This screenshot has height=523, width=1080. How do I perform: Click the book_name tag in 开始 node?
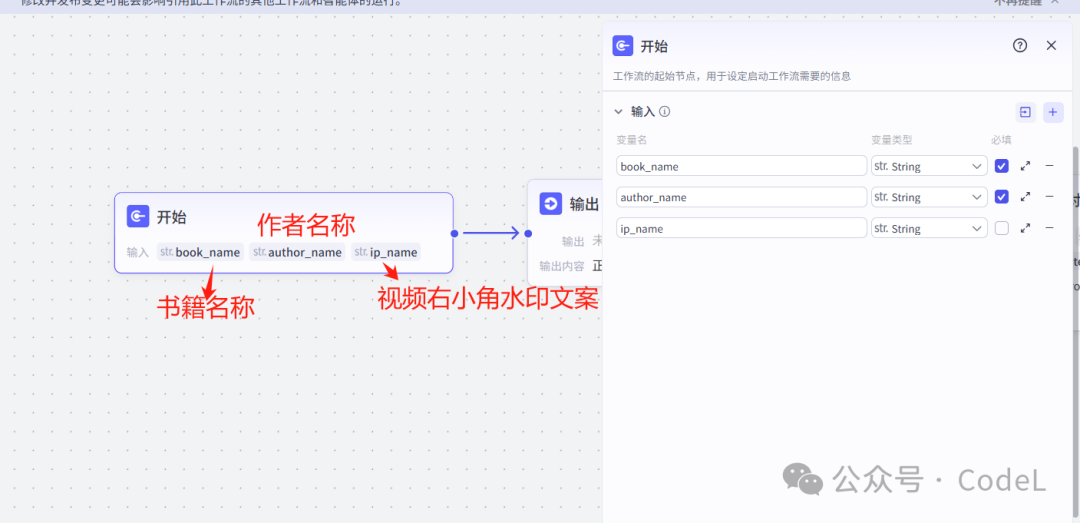pyautogui.click(x=200, y=252)
